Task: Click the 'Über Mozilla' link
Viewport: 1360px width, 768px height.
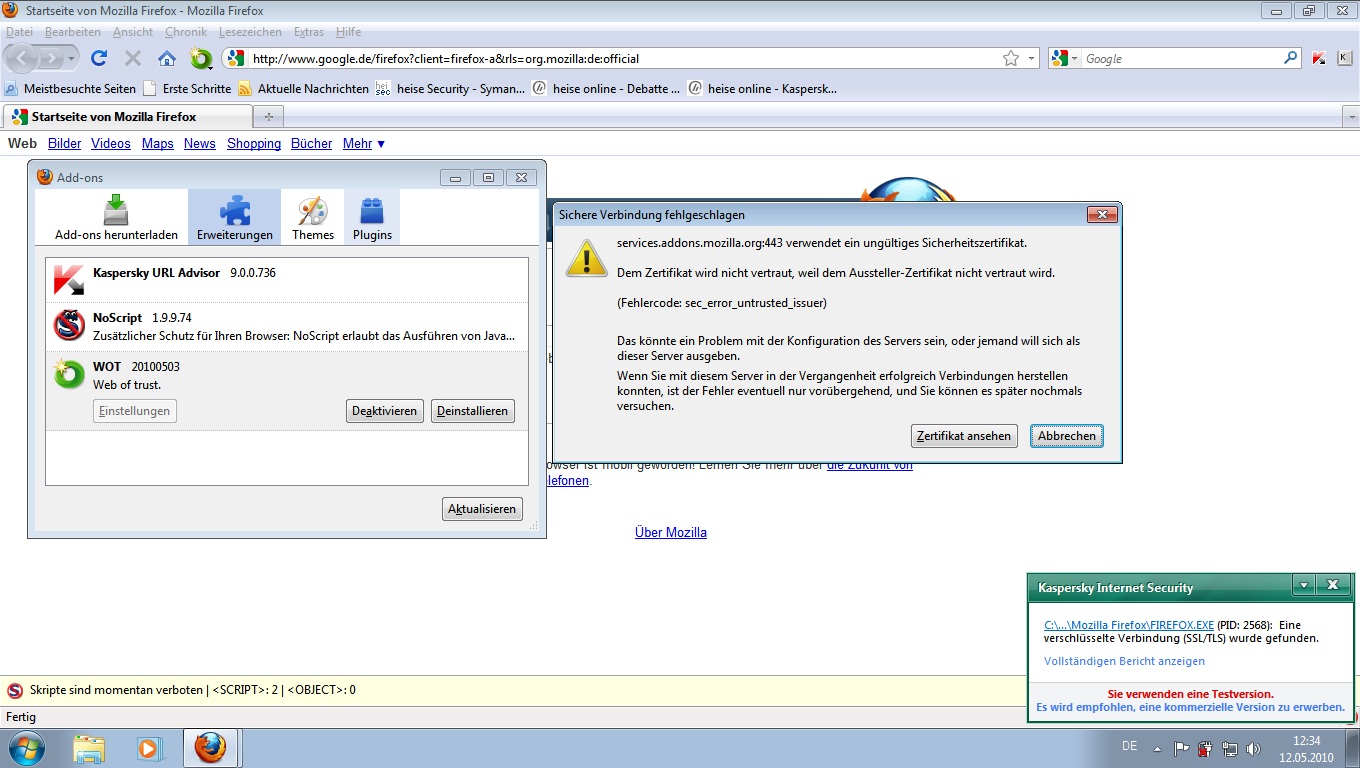Action: click(671, 532)
